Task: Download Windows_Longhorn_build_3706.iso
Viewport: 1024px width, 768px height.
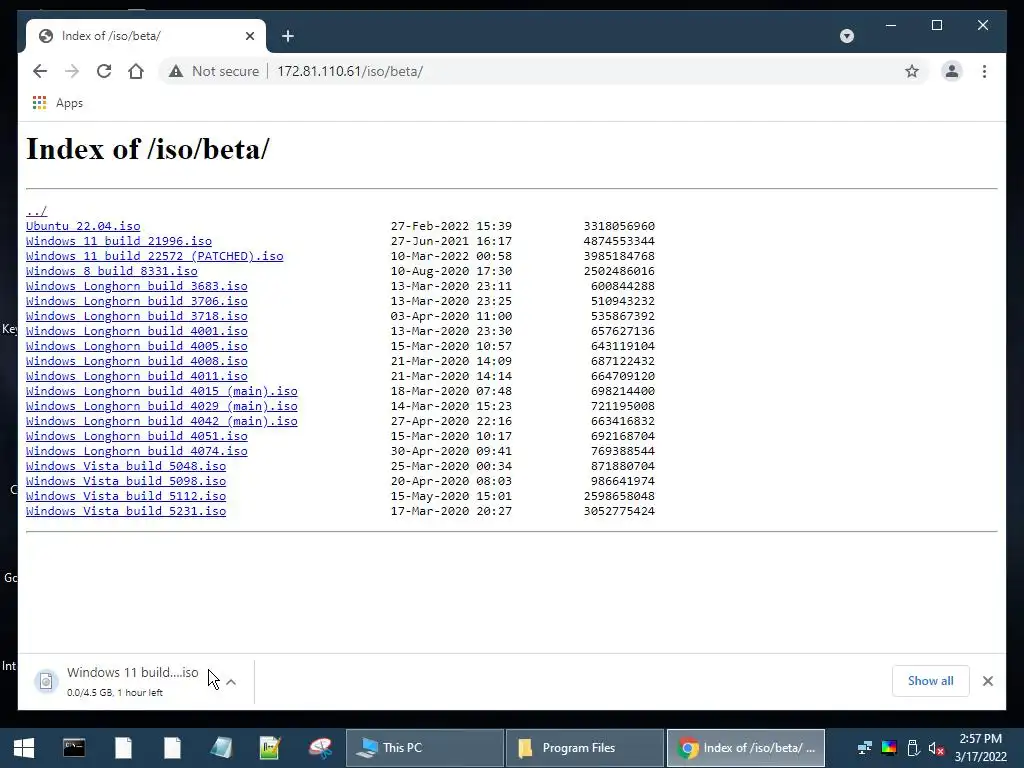Action: (x=136, y=301)
